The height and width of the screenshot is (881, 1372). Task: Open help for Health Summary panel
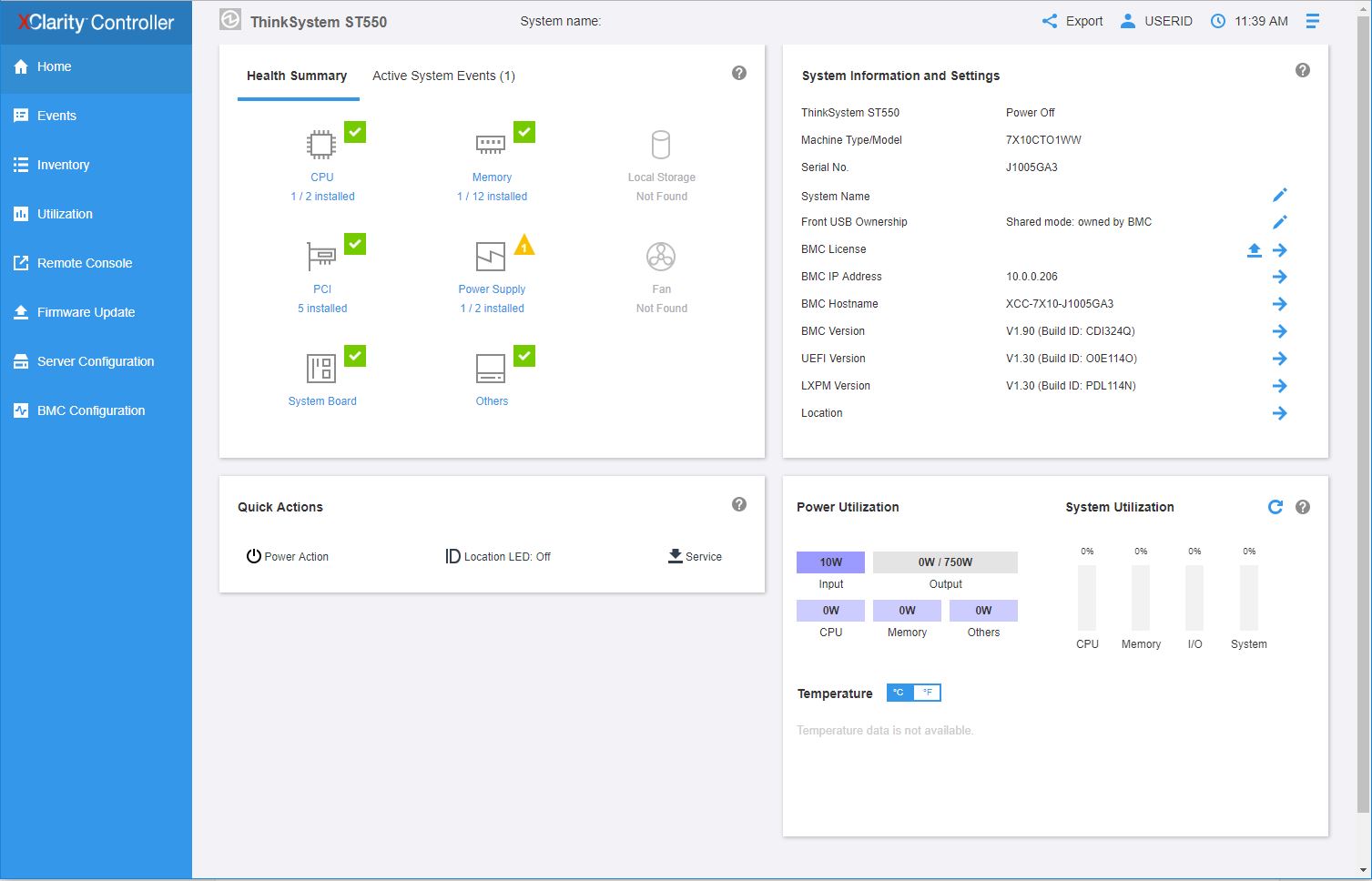(x=738, y=73)
